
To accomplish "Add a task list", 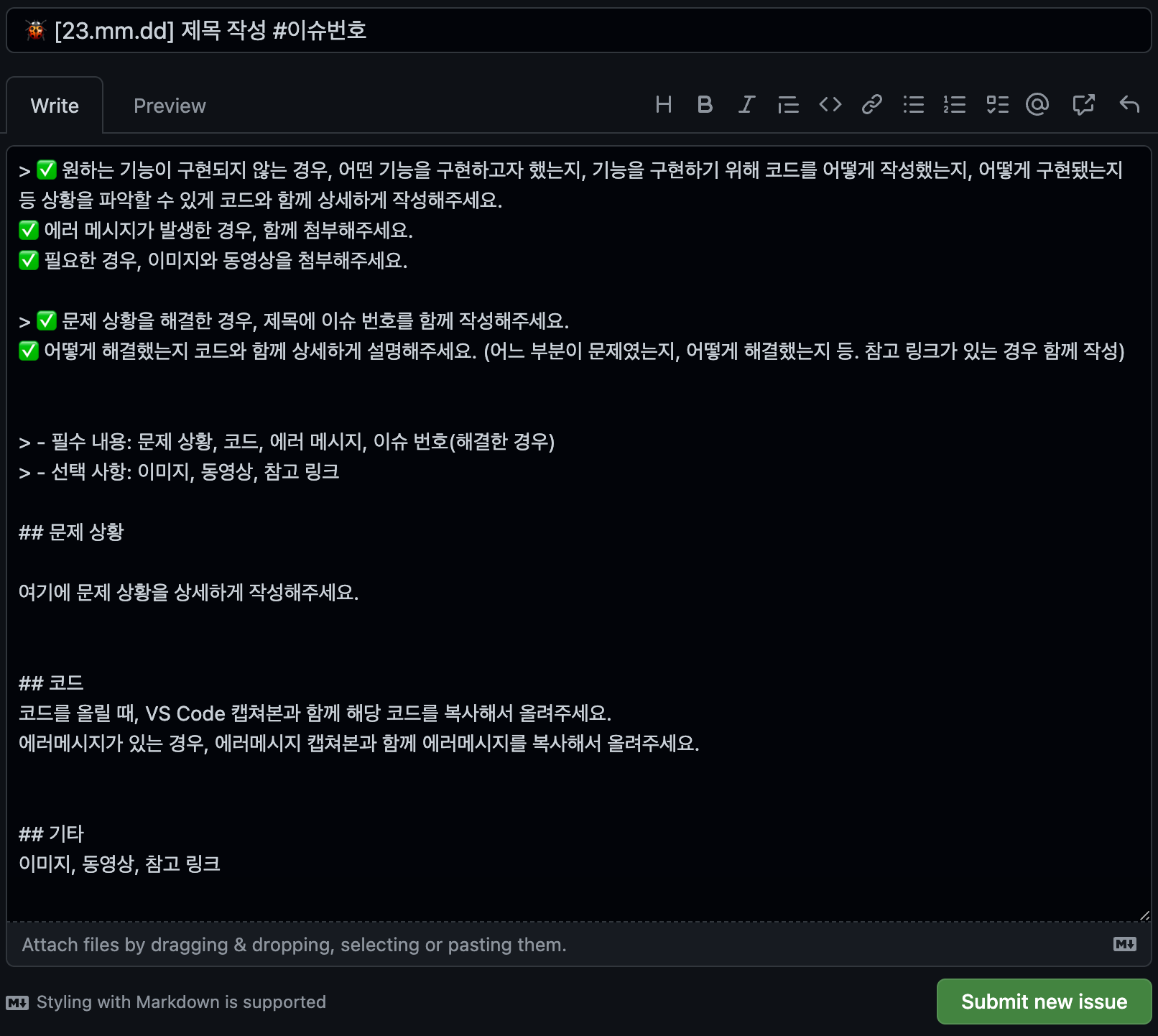I will point(997,105).
